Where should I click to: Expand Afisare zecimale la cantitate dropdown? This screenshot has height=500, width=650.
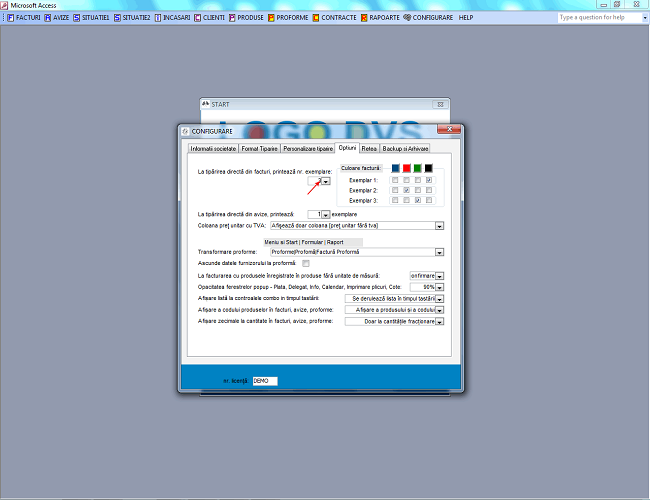pyautogui.click(x=439, y=321)
